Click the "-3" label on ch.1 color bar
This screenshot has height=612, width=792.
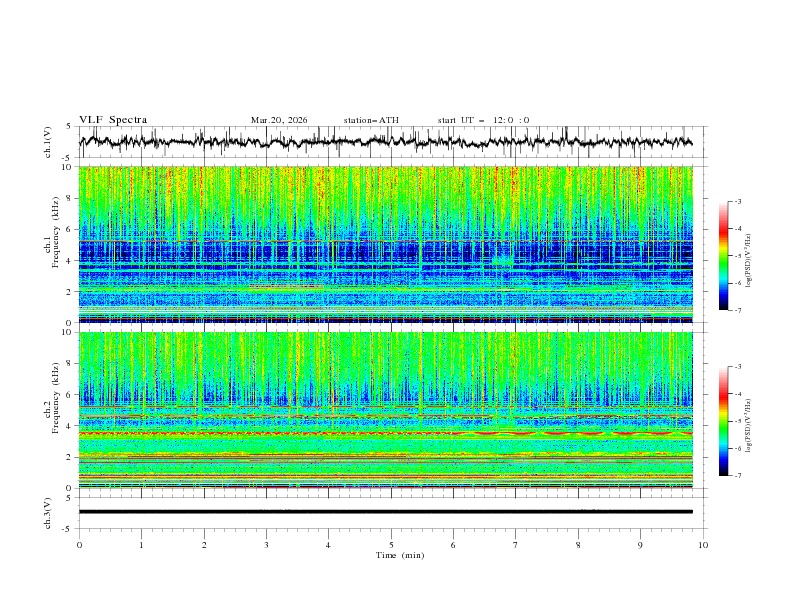737,201
